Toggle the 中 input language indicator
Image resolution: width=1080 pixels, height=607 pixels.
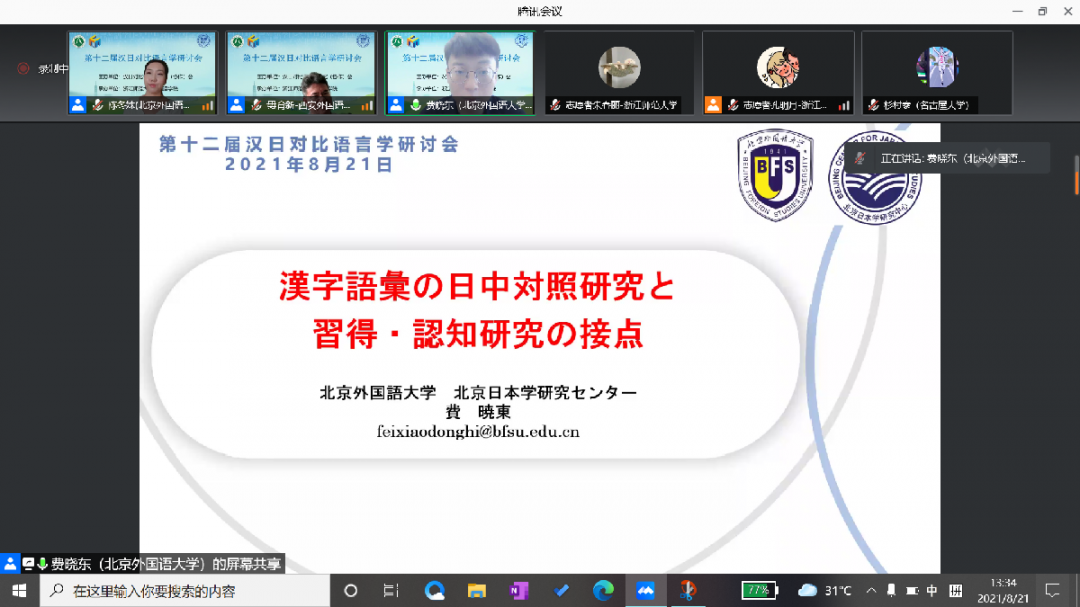932,590
